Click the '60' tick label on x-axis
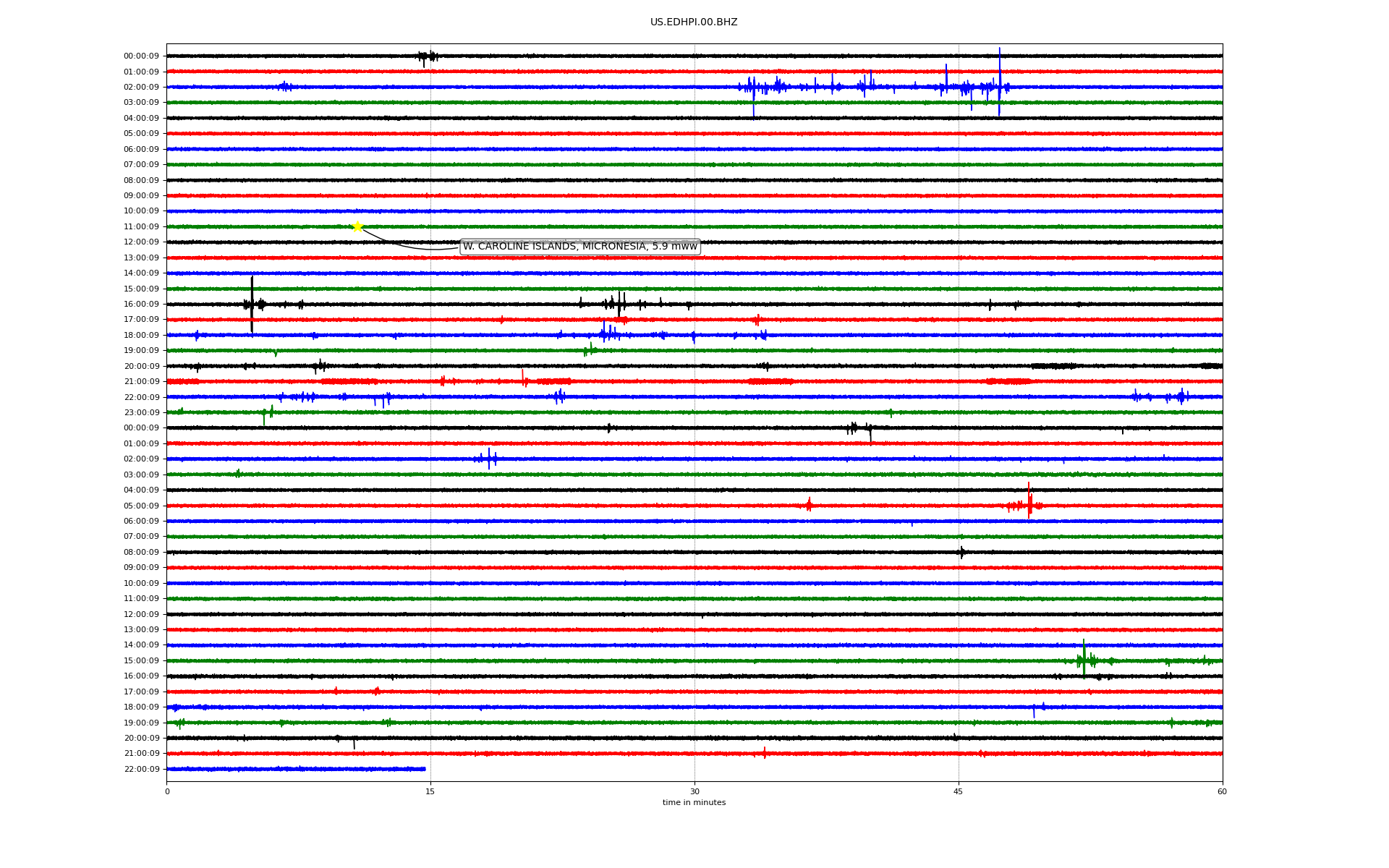The width and height of the screenshot is (1389, 868). 1222,791
